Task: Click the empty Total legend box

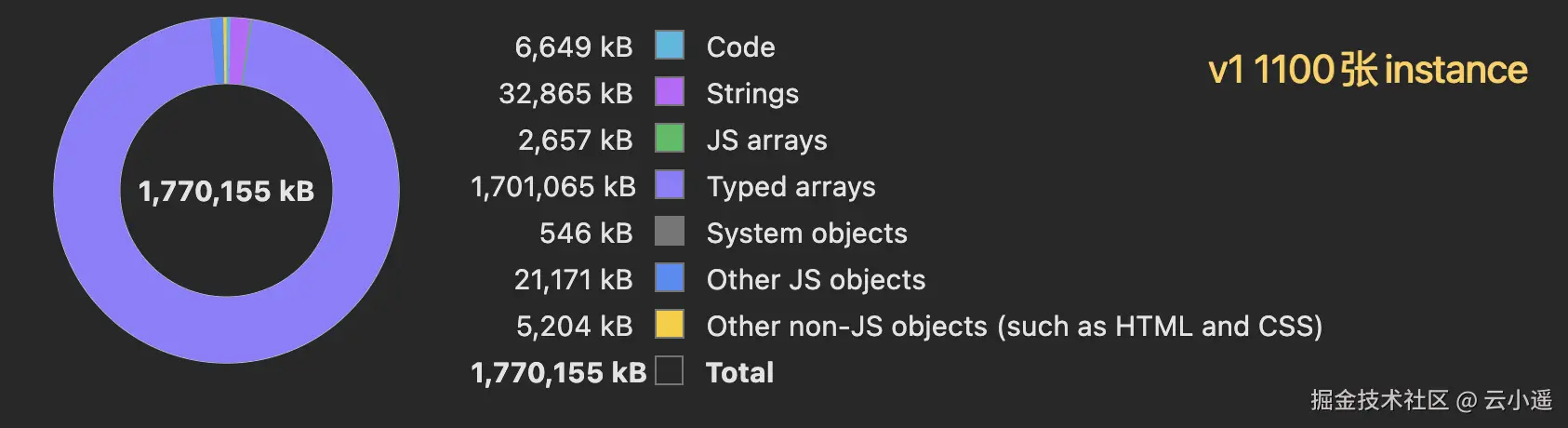Action: pyautogui.click(x=670, y=370)
